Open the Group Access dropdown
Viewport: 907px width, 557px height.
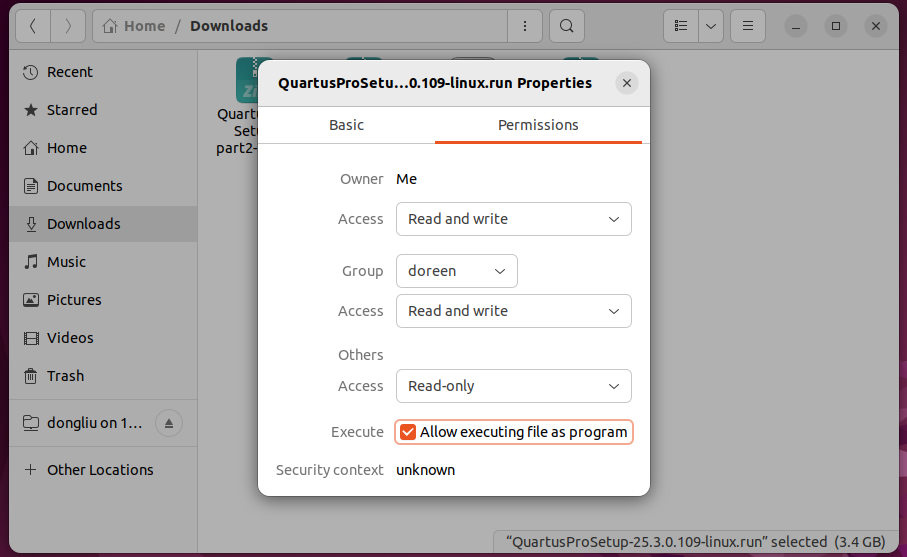click(514, 311)
